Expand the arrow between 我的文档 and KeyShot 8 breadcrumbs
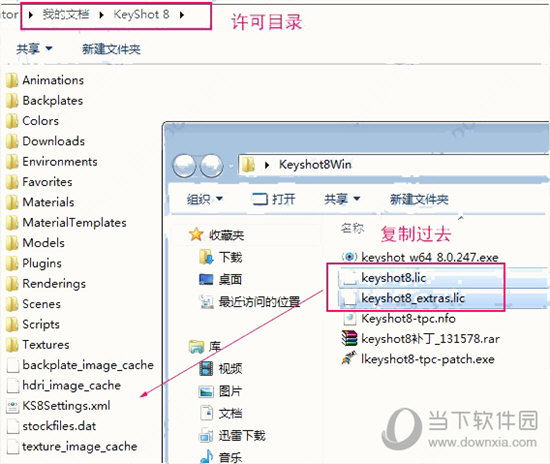550x464 pixels. click(x=101, y=15)
